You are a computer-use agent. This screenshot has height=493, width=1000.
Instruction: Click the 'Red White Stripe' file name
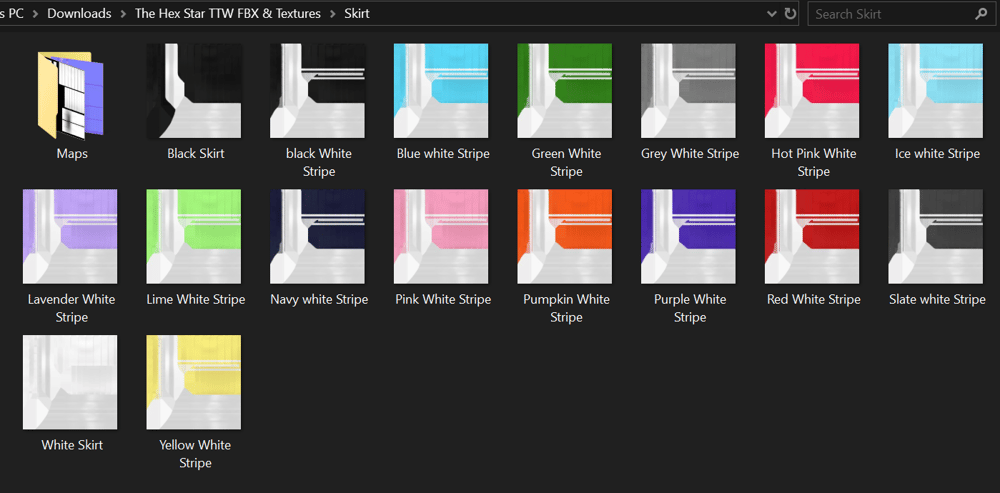tap(814, 300)
